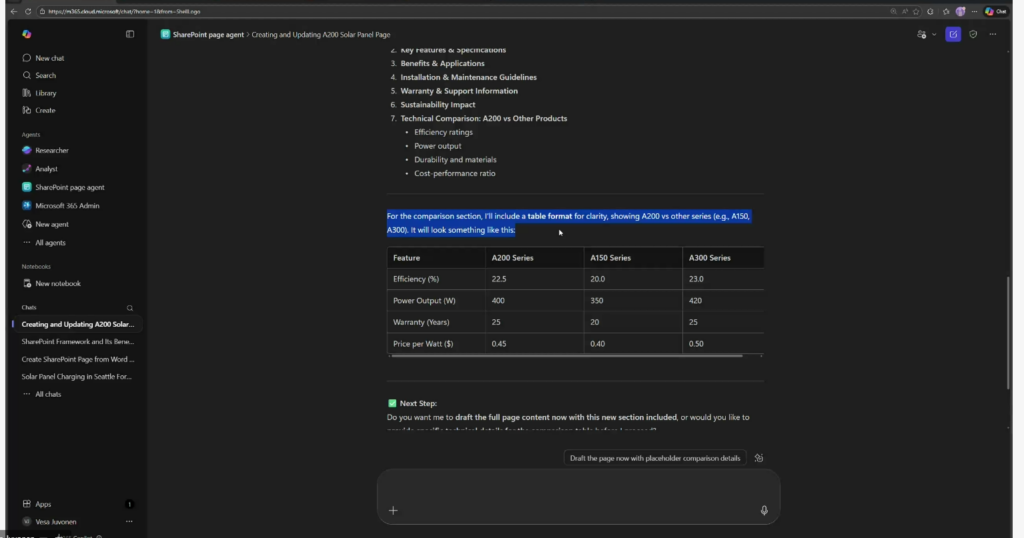Click SharePoint page agent breadcrumb link
This screenshot has height=538, width=1024.
click(x=208, y=34)
